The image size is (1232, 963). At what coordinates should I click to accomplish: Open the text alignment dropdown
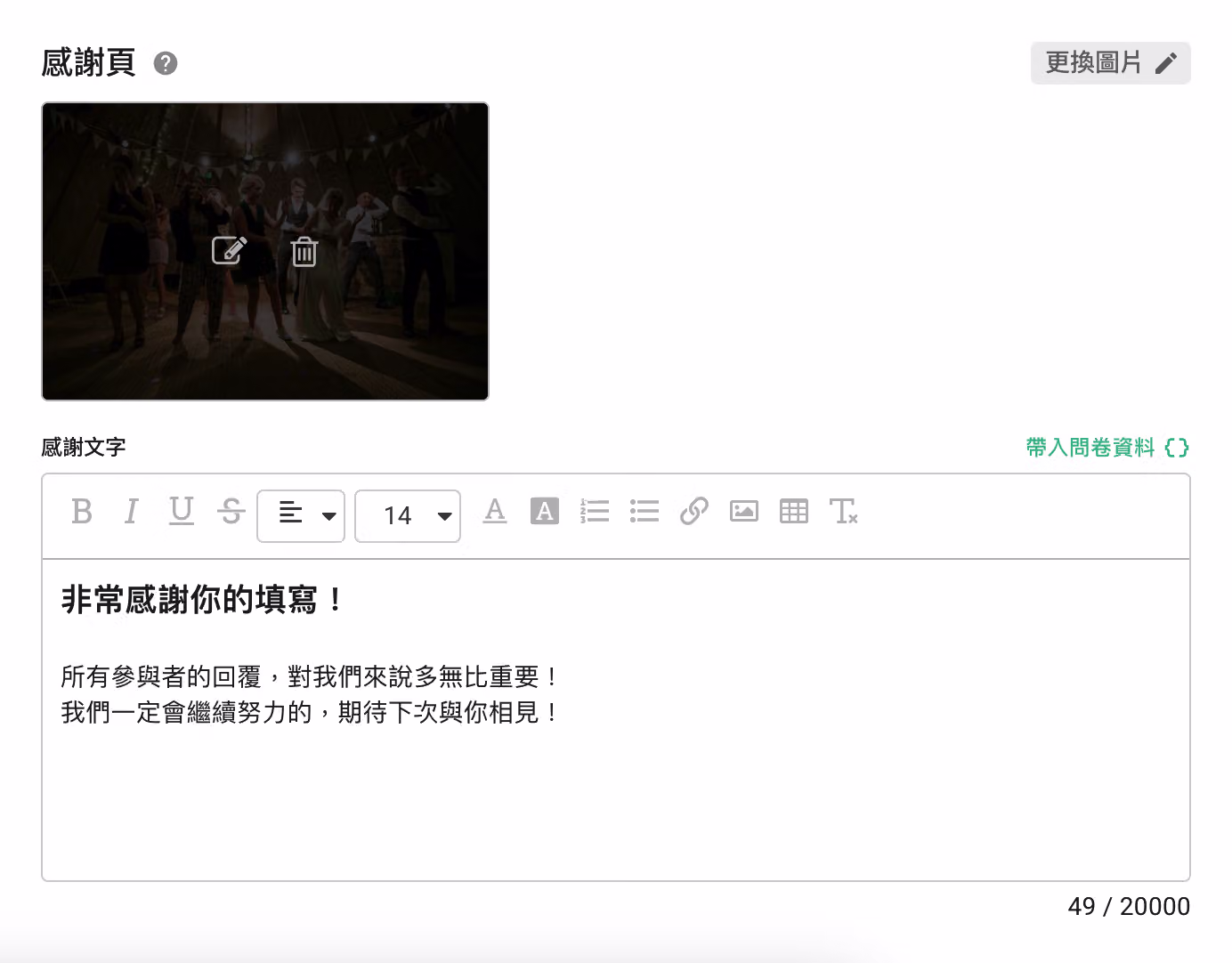click(301, 516)
